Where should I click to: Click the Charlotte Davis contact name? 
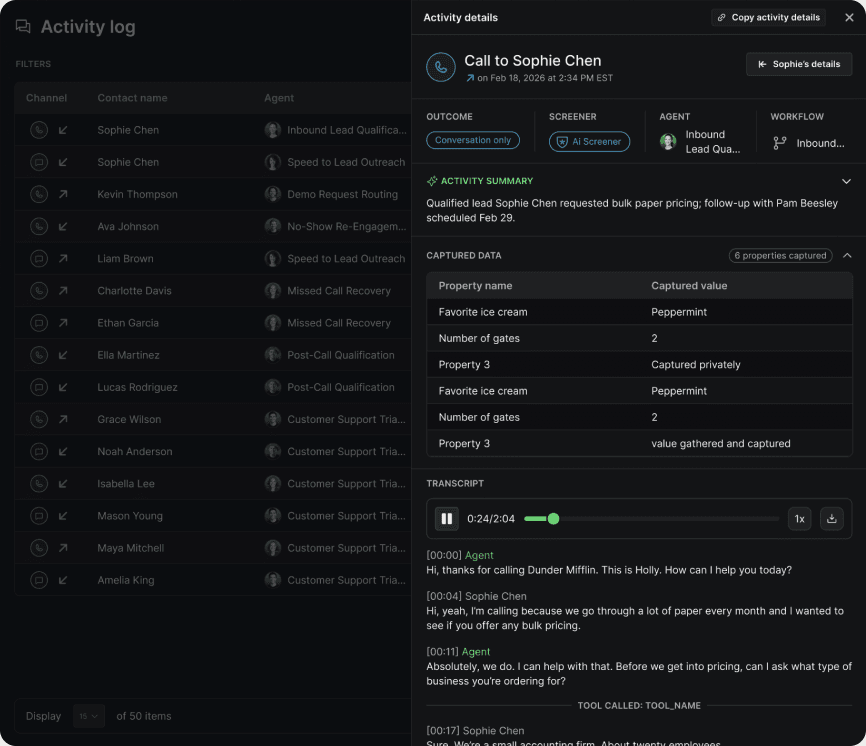[134, 290]
